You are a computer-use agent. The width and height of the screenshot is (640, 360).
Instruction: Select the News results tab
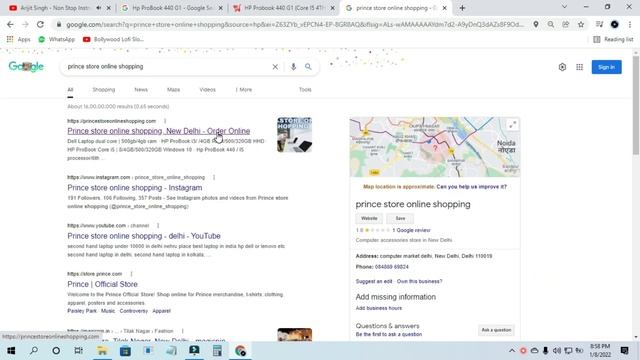pos(141,89)
